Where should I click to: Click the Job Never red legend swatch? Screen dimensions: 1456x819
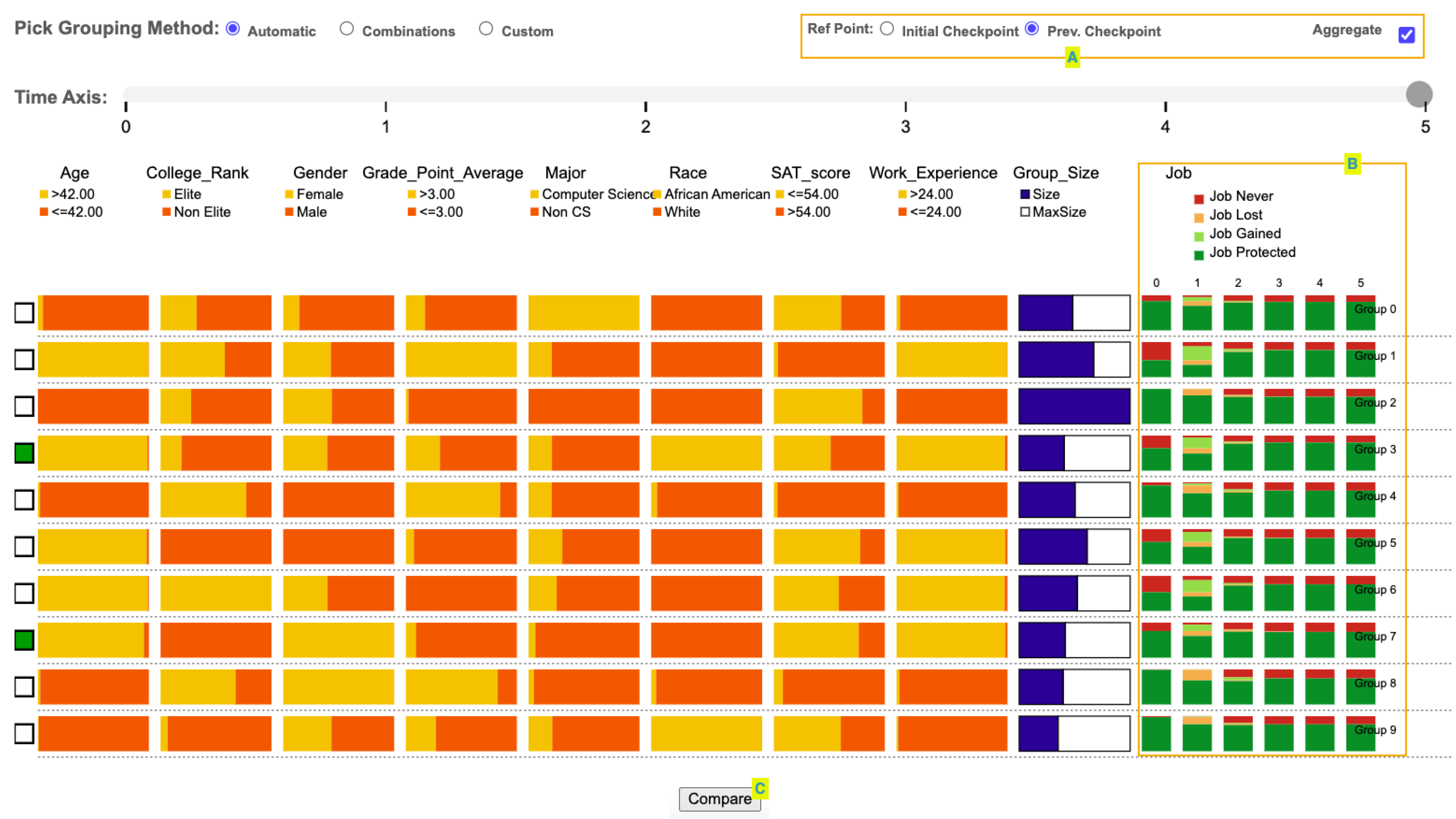click(1199, 199)
